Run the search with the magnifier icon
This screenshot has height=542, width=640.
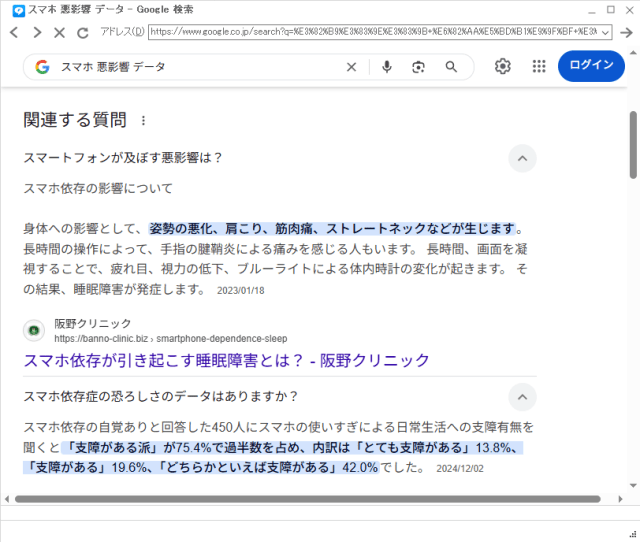(451, 67)
